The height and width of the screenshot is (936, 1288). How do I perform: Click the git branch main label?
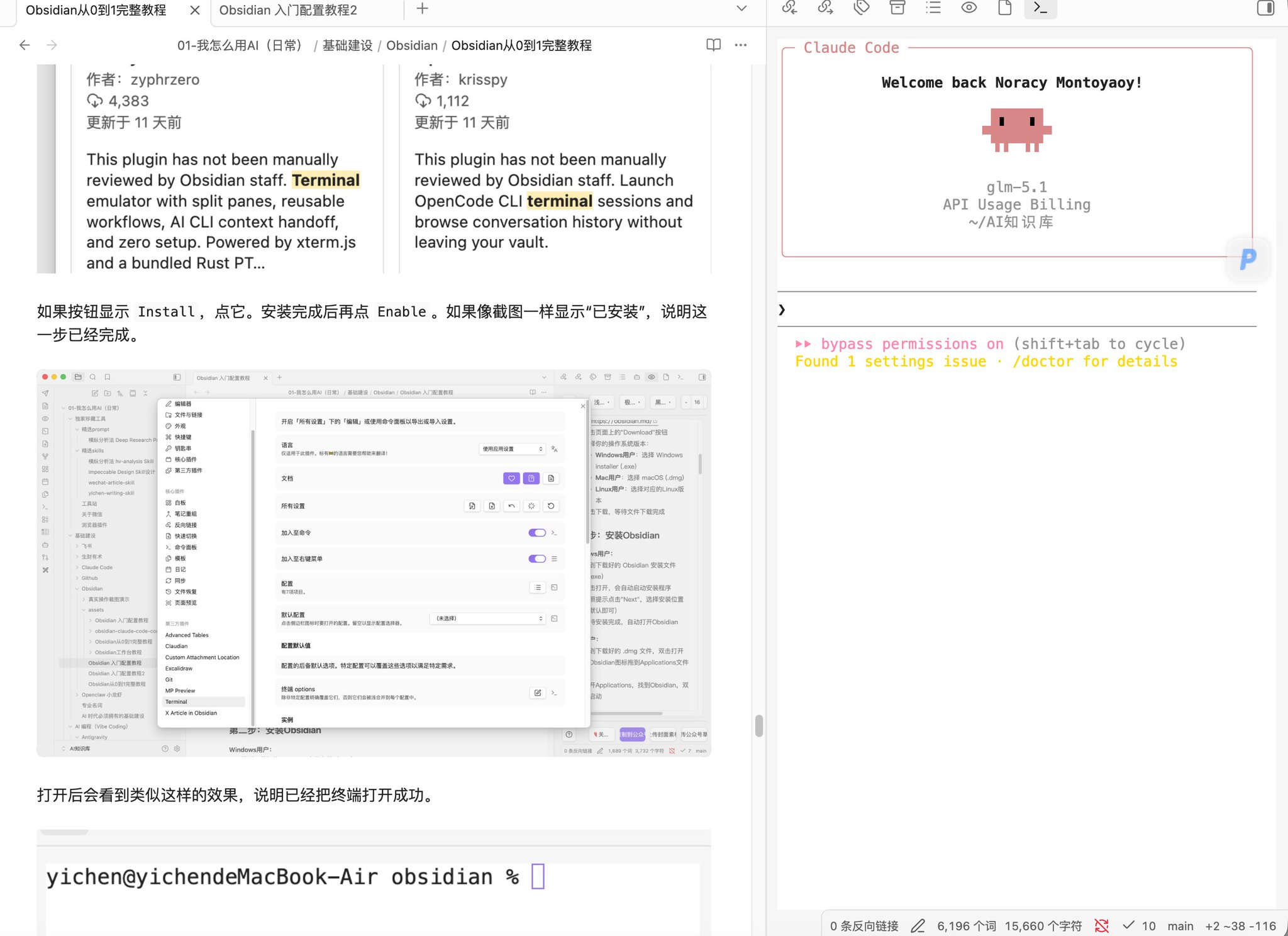[1180, 926]
